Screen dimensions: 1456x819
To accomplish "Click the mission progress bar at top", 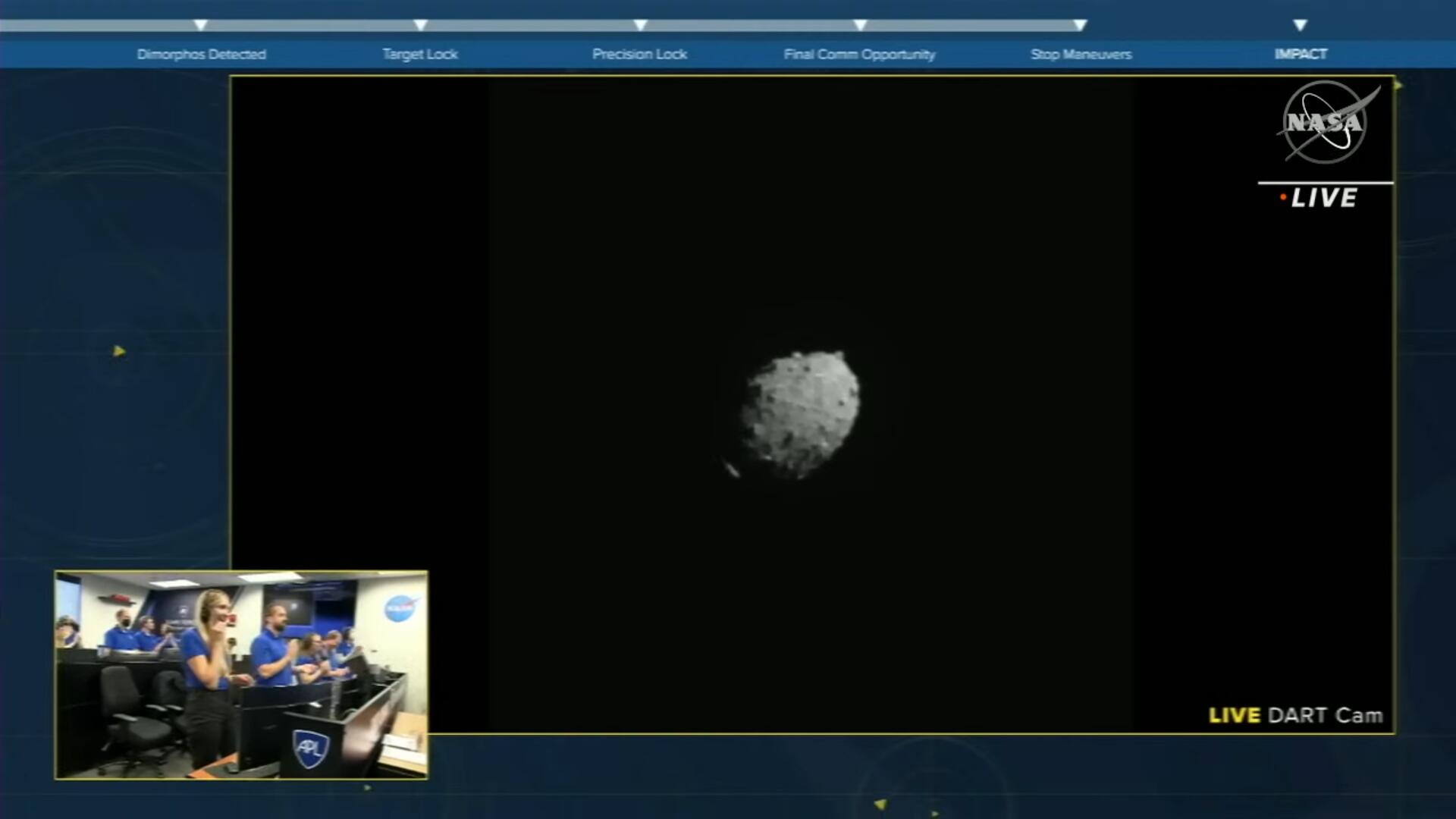I will 531,25.
